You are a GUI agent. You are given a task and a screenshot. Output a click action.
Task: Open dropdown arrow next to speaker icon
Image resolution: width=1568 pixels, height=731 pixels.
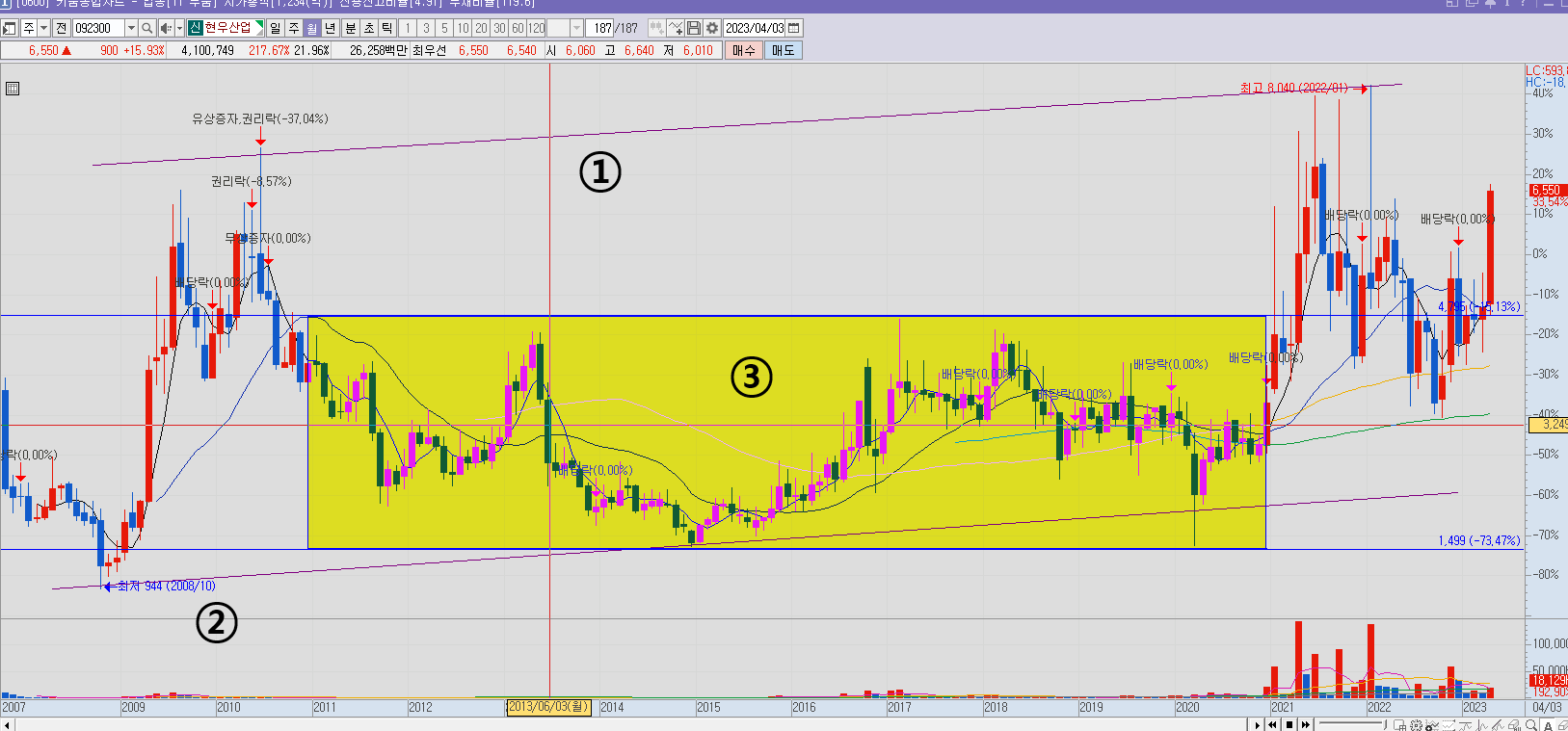[x=179, y=28]
